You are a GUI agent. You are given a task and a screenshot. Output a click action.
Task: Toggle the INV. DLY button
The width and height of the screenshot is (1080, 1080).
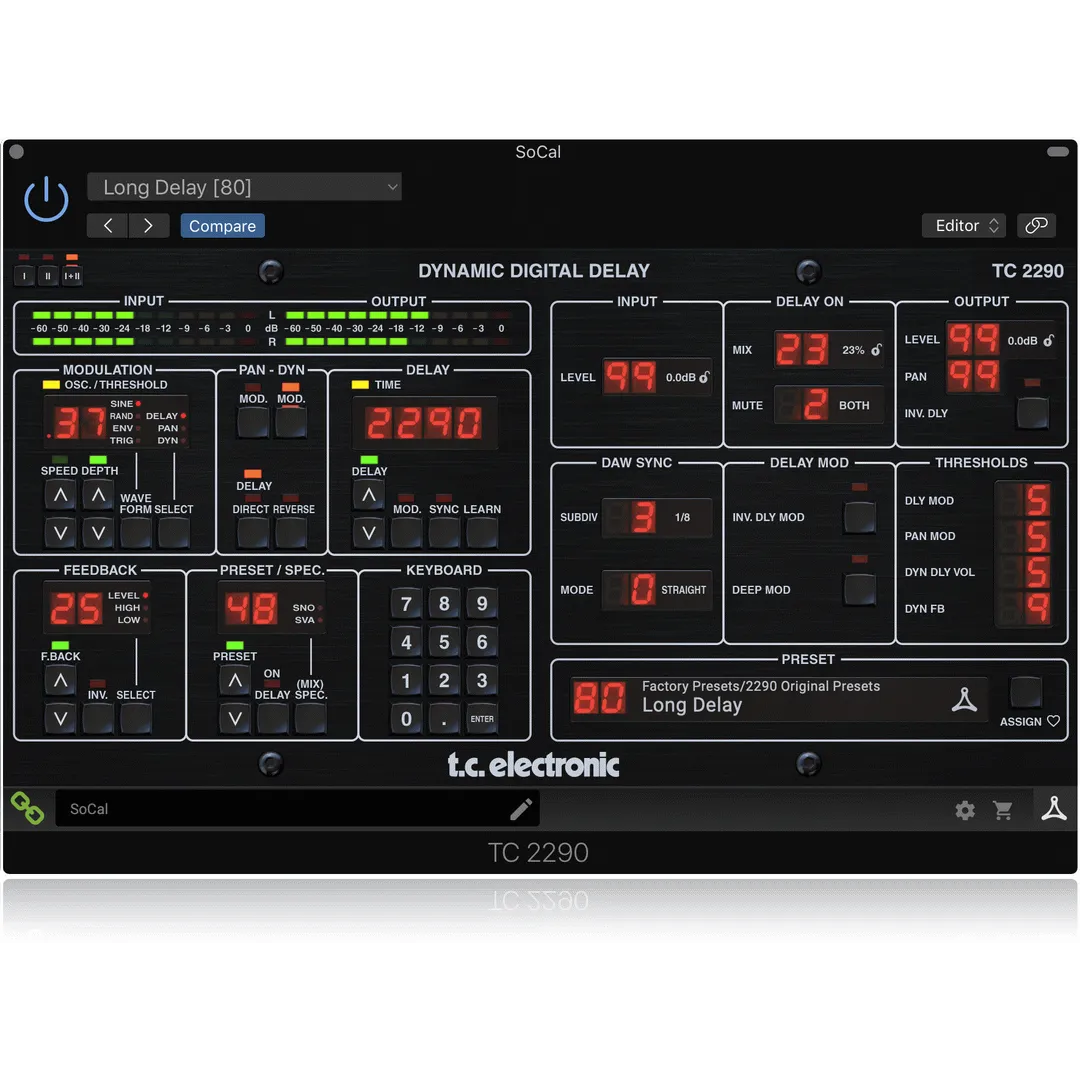(1032, 413)
